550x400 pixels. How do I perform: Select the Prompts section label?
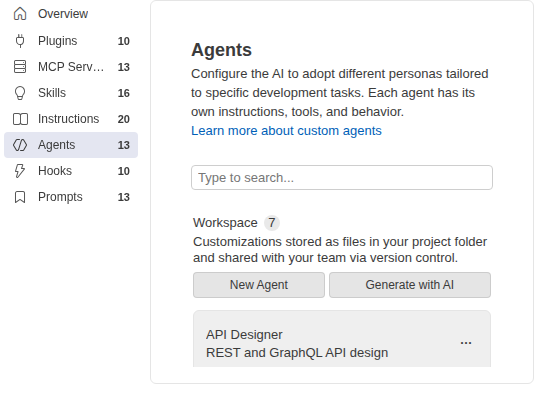(x=60, y=197)
